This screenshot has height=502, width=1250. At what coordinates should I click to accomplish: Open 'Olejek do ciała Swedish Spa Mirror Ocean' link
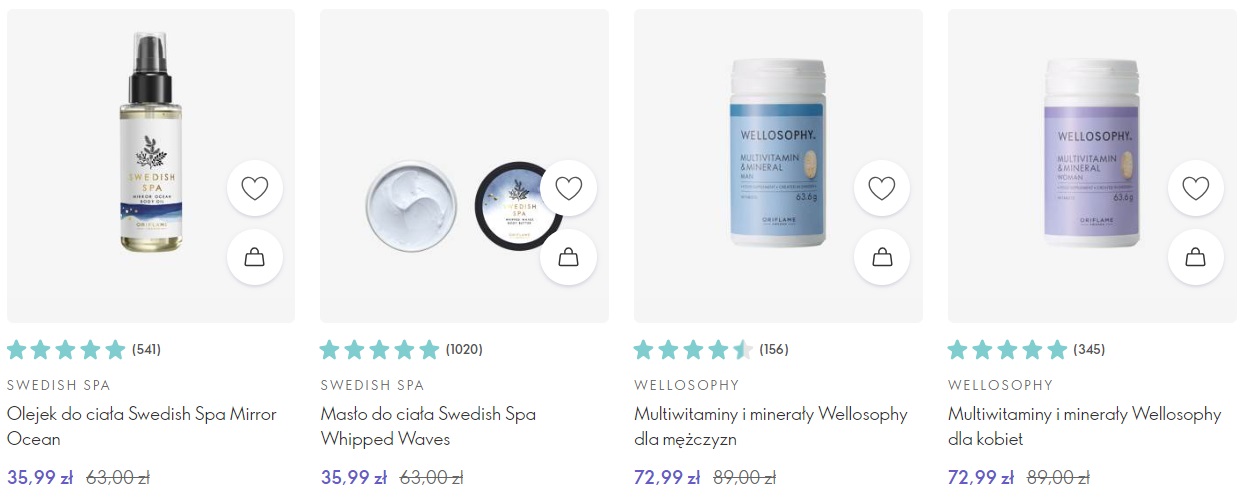click(142, 426)
